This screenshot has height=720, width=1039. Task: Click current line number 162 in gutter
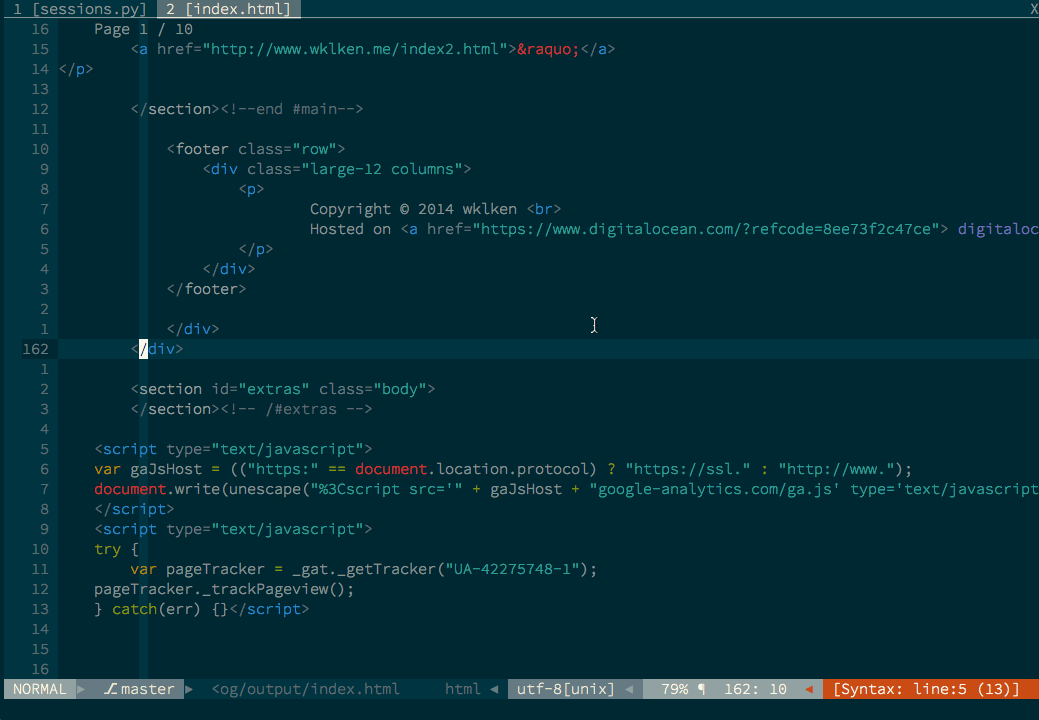[35, 349]
